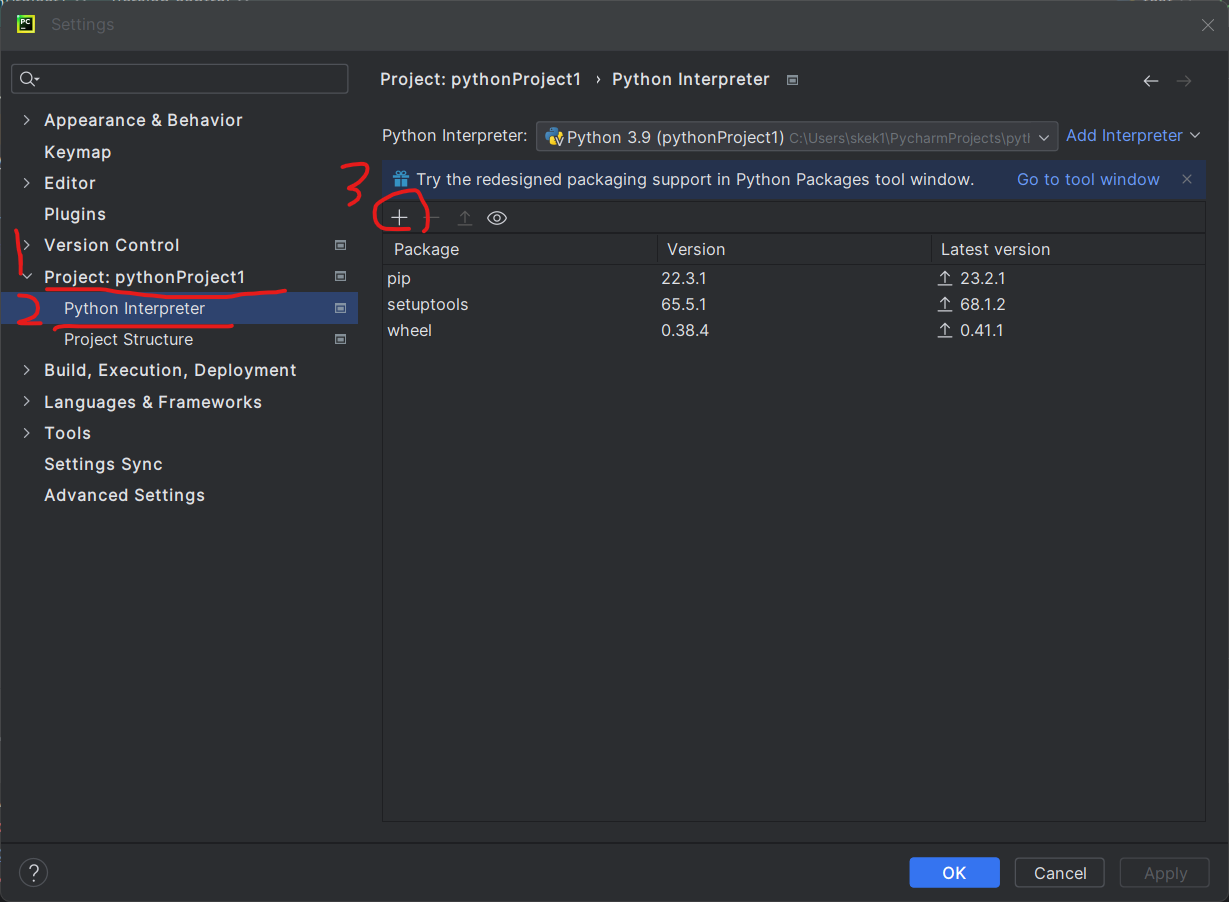This screenshot has height=902, width=1229.
Task: Dismiss the packaging support banner
Action: tap(1187, 179)
